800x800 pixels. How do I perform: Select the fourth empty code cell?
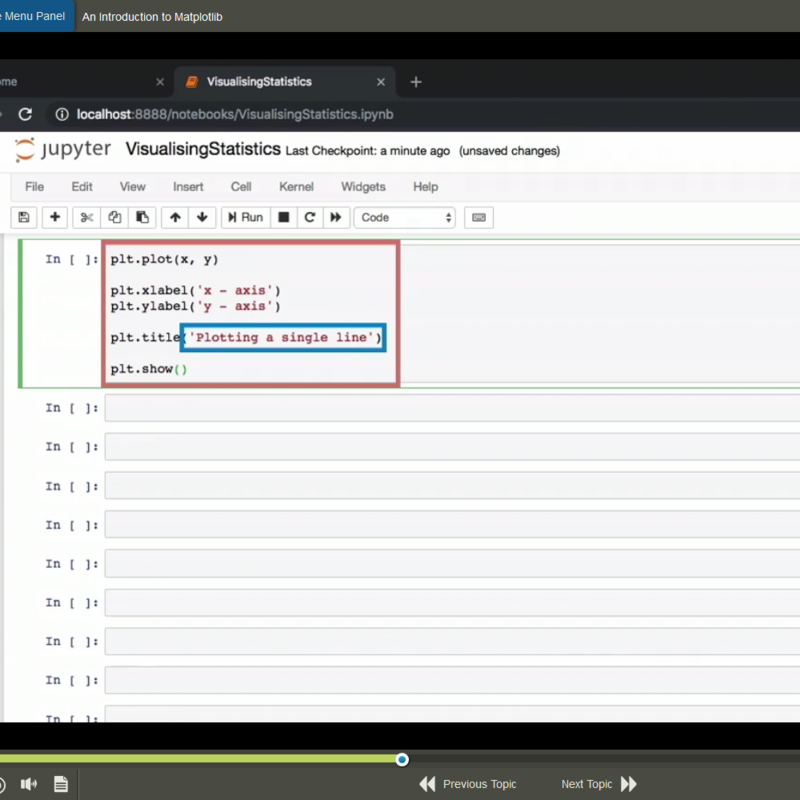pos(452,525)
